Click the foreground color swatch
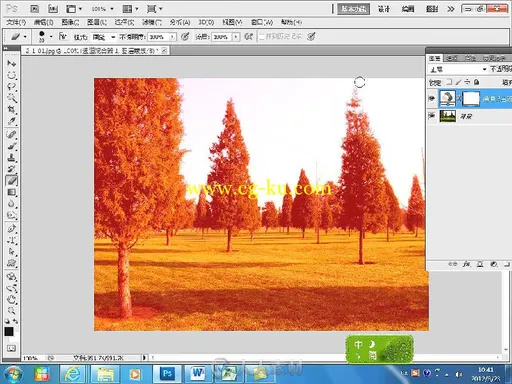512x384 pixels. 9,331
